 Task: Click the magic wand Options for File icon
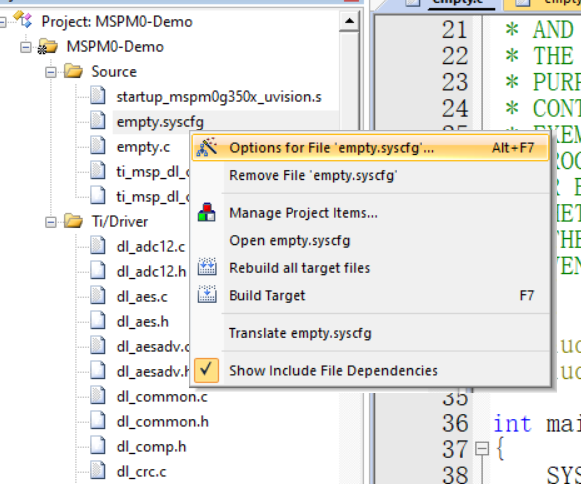pos(206,147)
